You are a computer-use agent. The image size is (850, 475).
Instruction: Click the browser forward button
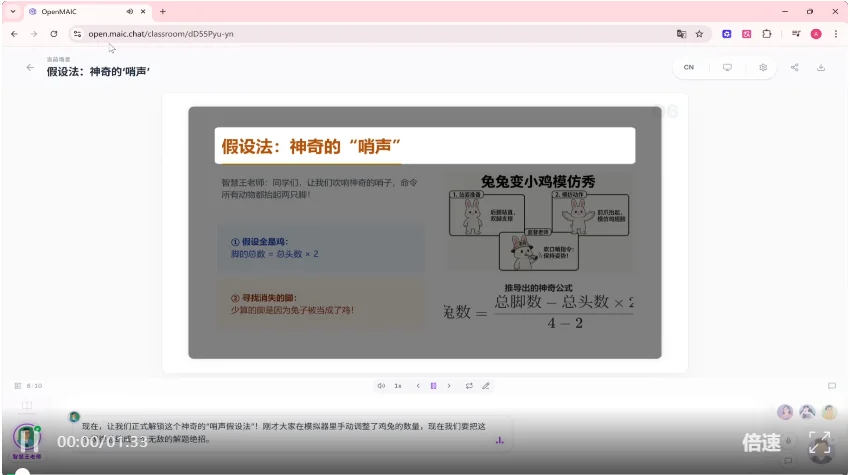click(34, 34)
